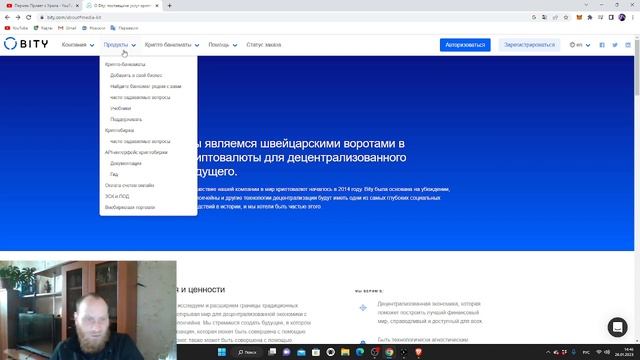This screenshot has width=640, height=360.
Task: Click the social icon right of Twitter
Action: click(628, 45)
